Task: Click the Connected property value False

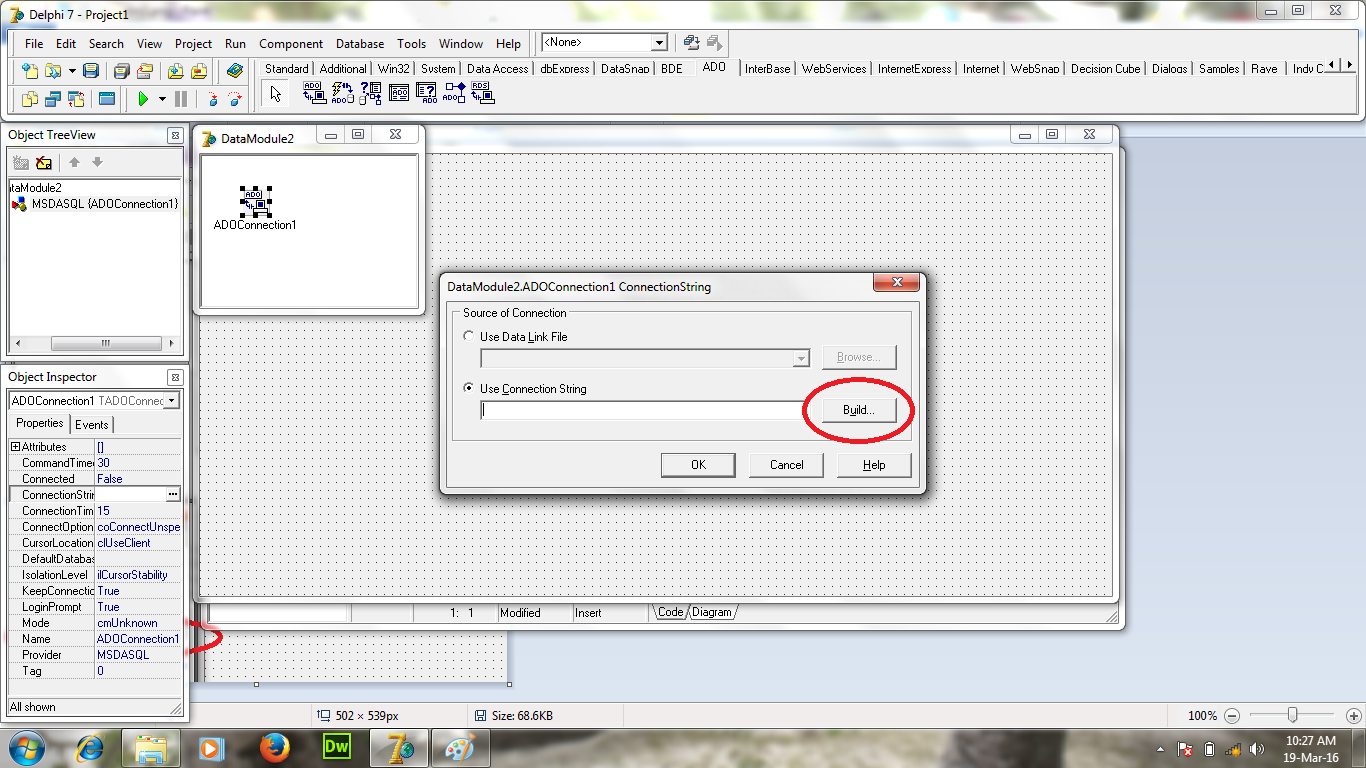Action: [139, 479]
